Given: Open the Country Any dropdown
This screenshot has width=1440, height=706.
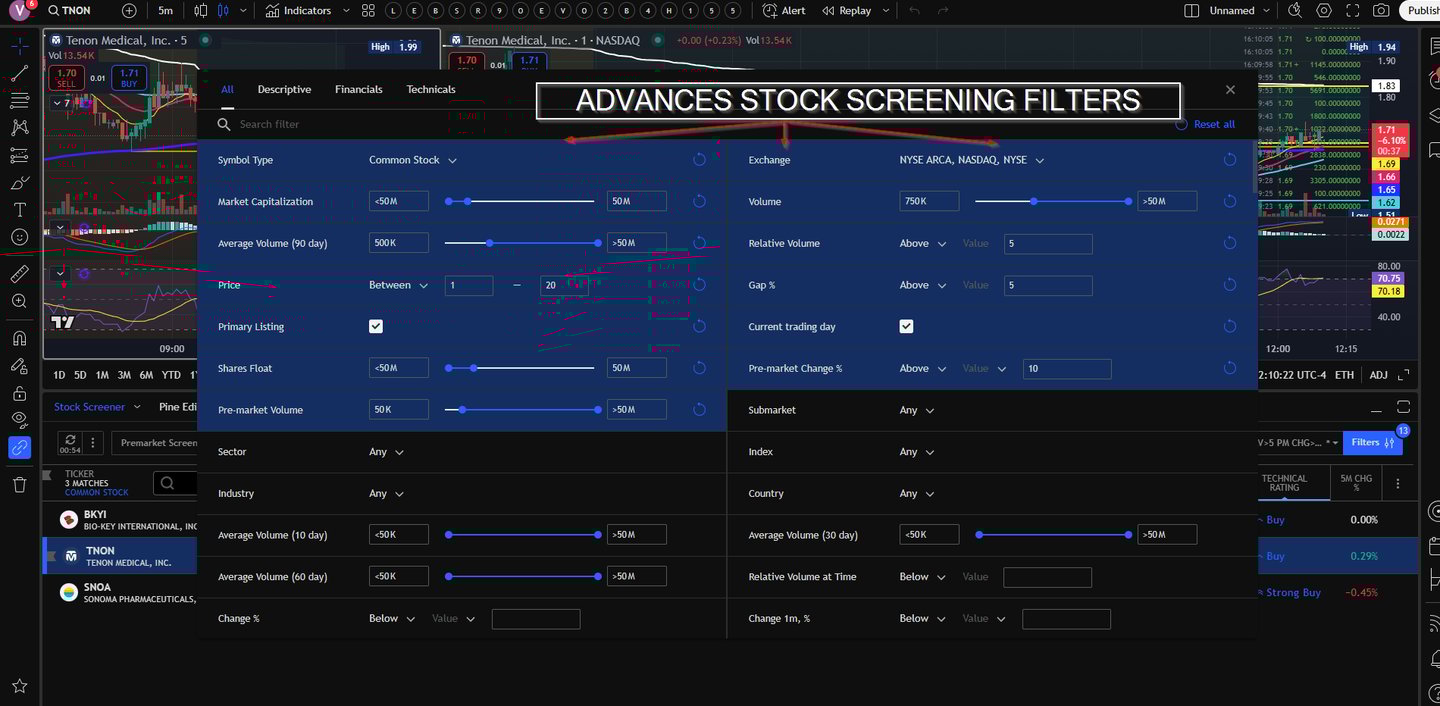Looking at the screenshot, I should tap(917, 493).
